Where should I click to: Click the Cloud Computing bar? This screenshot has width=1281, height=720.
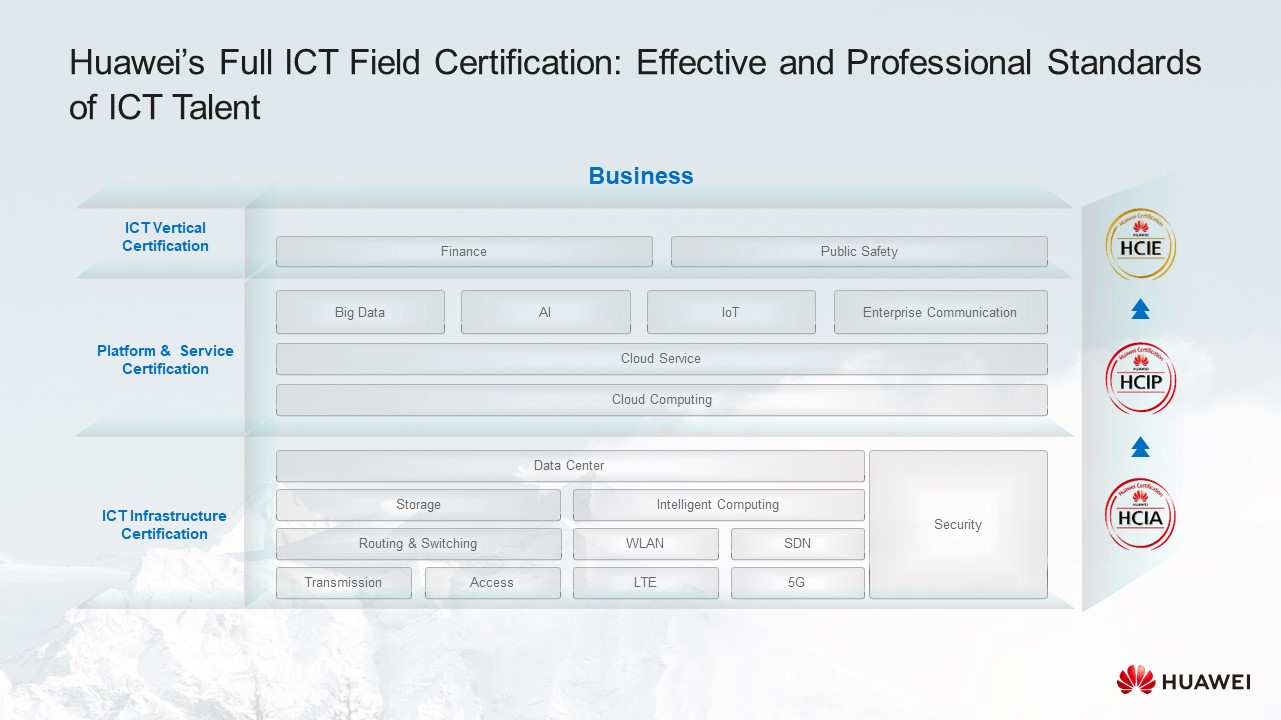[x=662, y=400]
